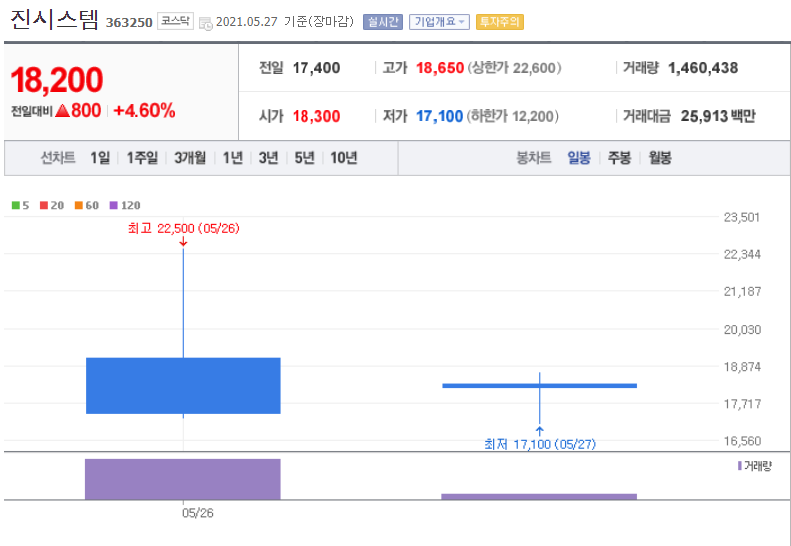Click the orange 60-day moving average swatch

79,205
